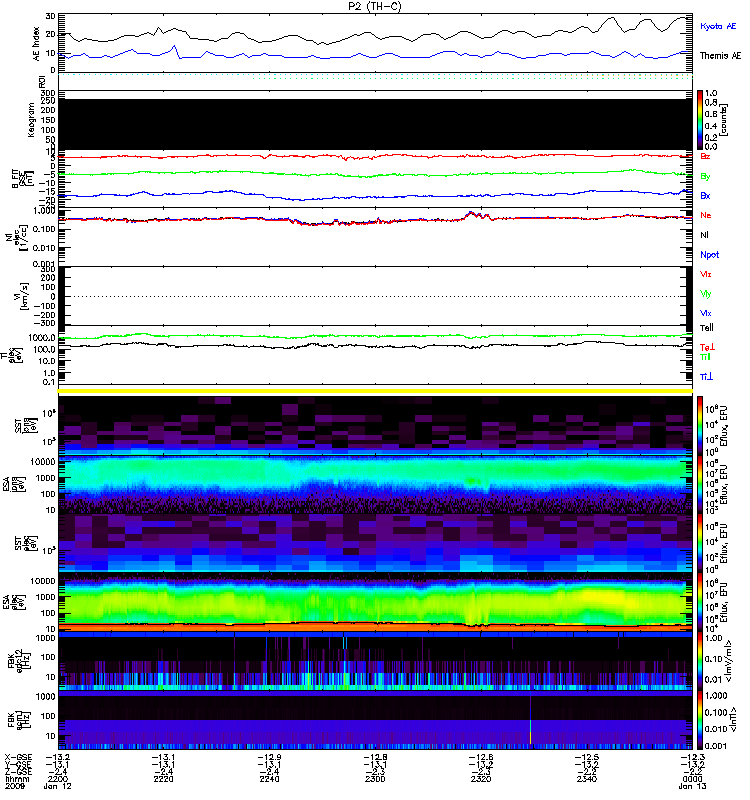Click the bright spike in bottom FBK panel
Screen dimensions: 750x800
pos(530,732)
